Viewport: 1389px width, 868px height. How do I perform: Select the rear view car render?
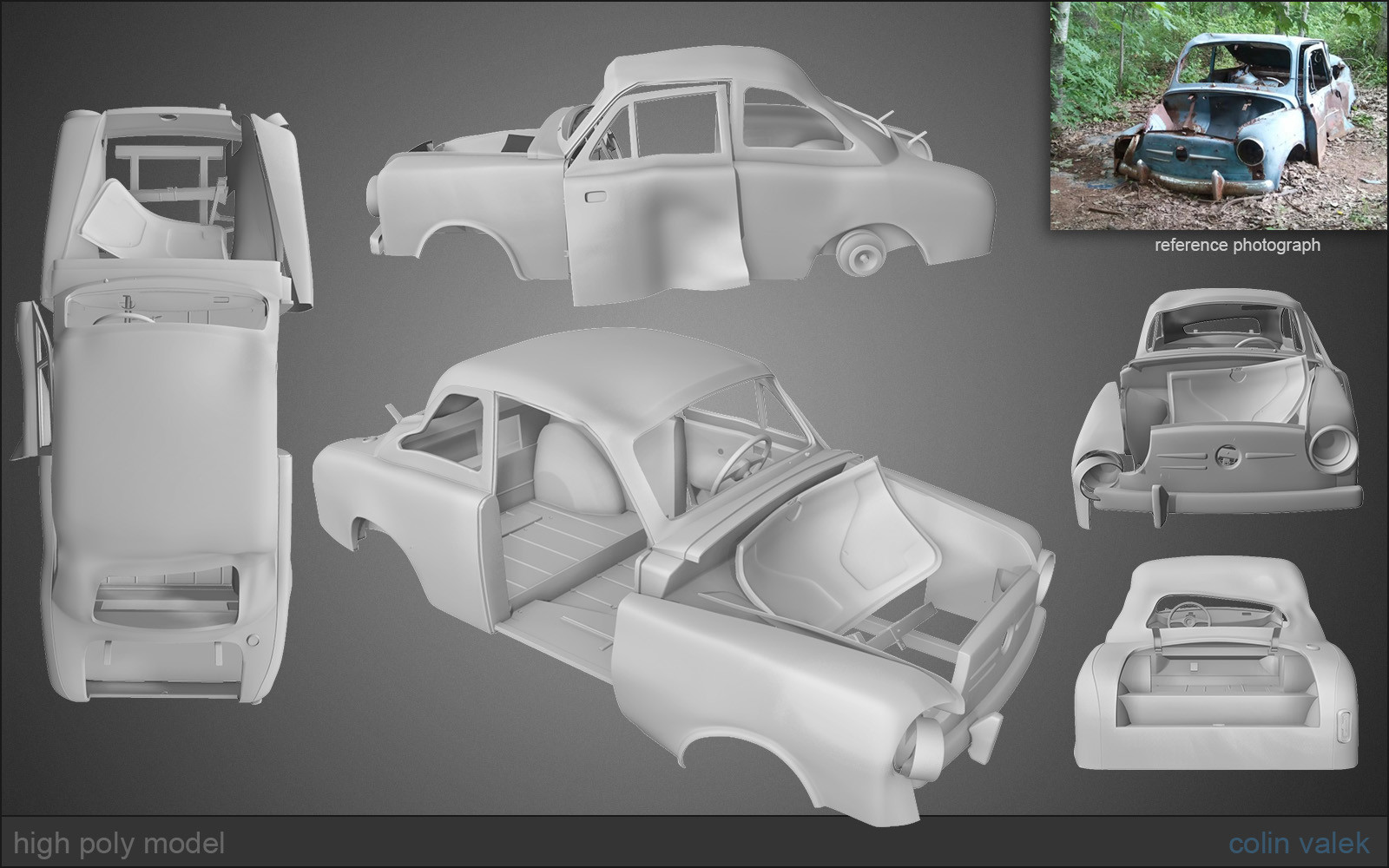pos(1215,664)
